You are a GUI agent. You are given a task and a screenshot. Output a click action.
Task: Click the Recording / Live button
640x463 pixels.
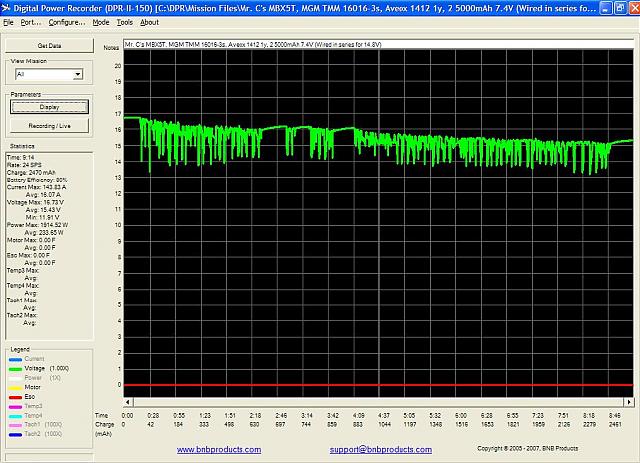[x=49, y=125]
